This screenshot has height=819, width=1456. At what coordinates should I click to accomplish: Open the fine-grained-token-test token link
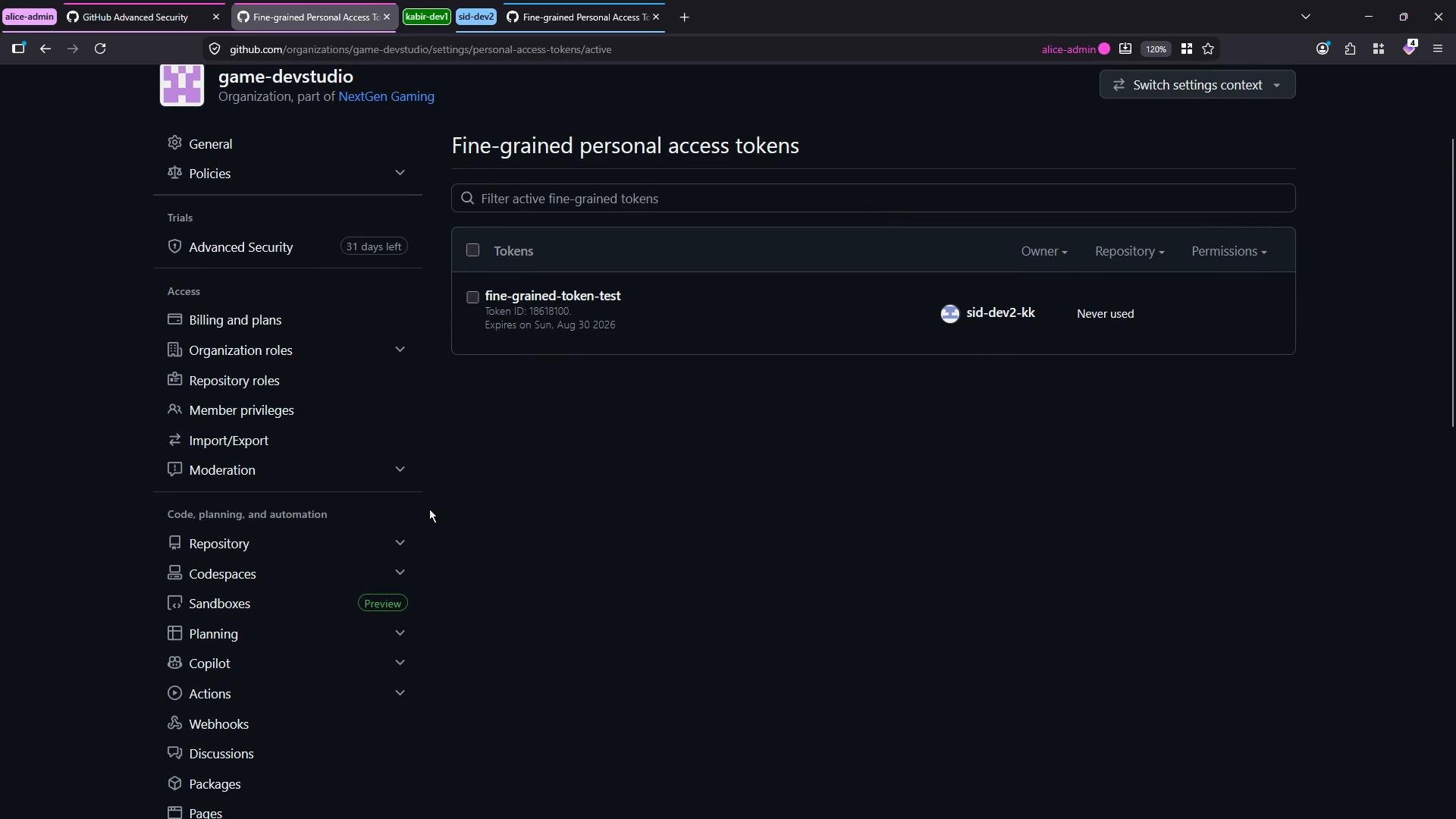tap(553, 296)
